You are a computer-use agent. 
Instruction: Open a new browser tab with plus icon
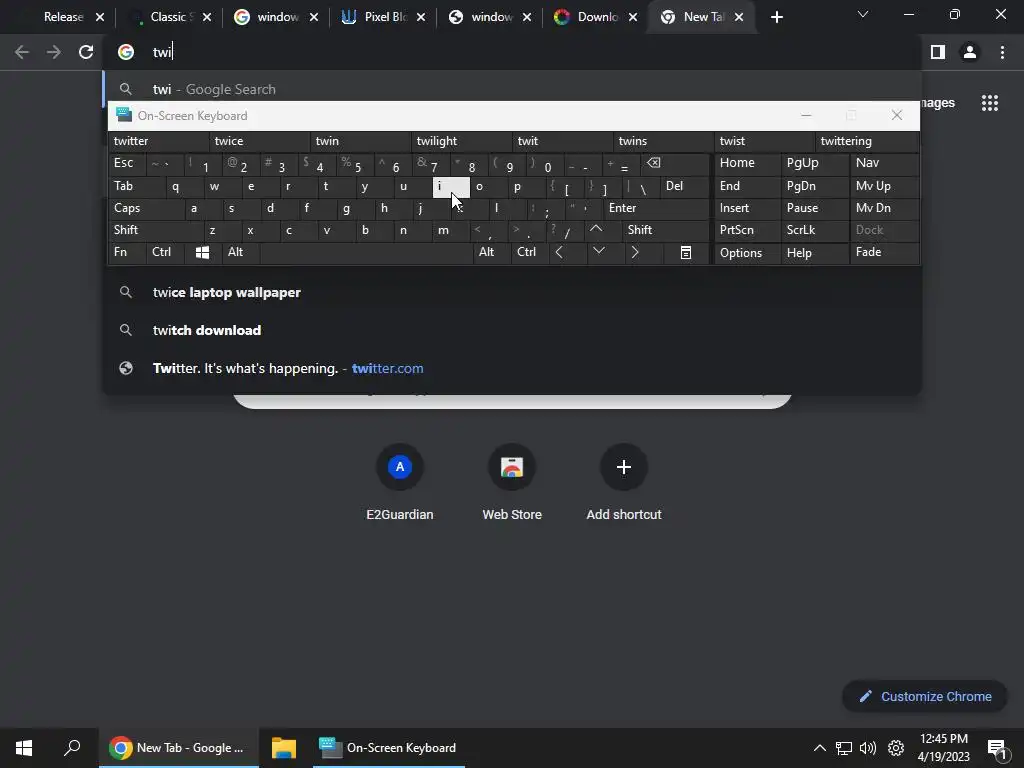776,17
